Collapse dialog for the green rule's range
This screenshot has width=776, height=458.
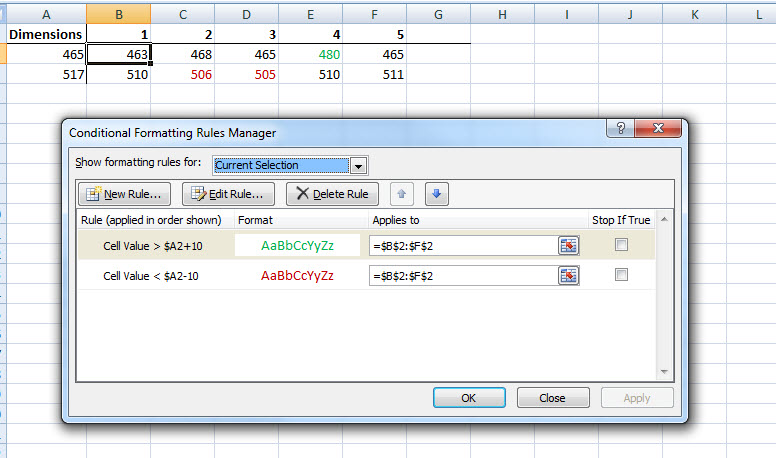coord(568,246)
